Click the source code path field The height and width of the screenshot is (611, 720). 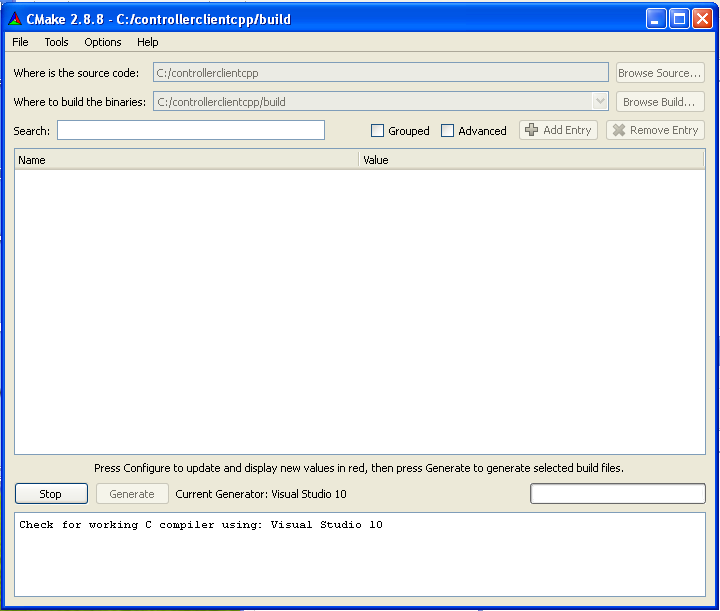[x=381, y=73]
